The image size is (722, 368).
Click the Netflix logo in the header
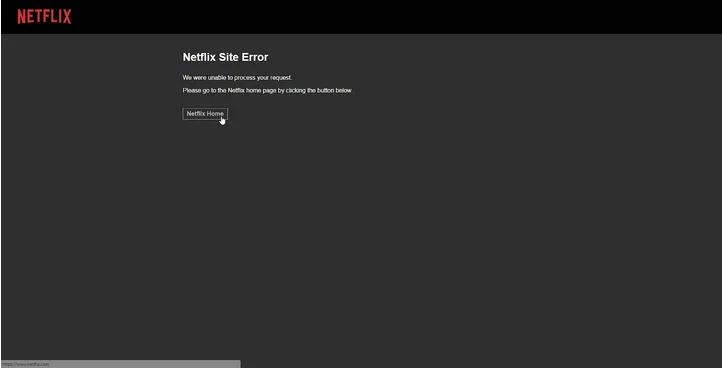44,17
